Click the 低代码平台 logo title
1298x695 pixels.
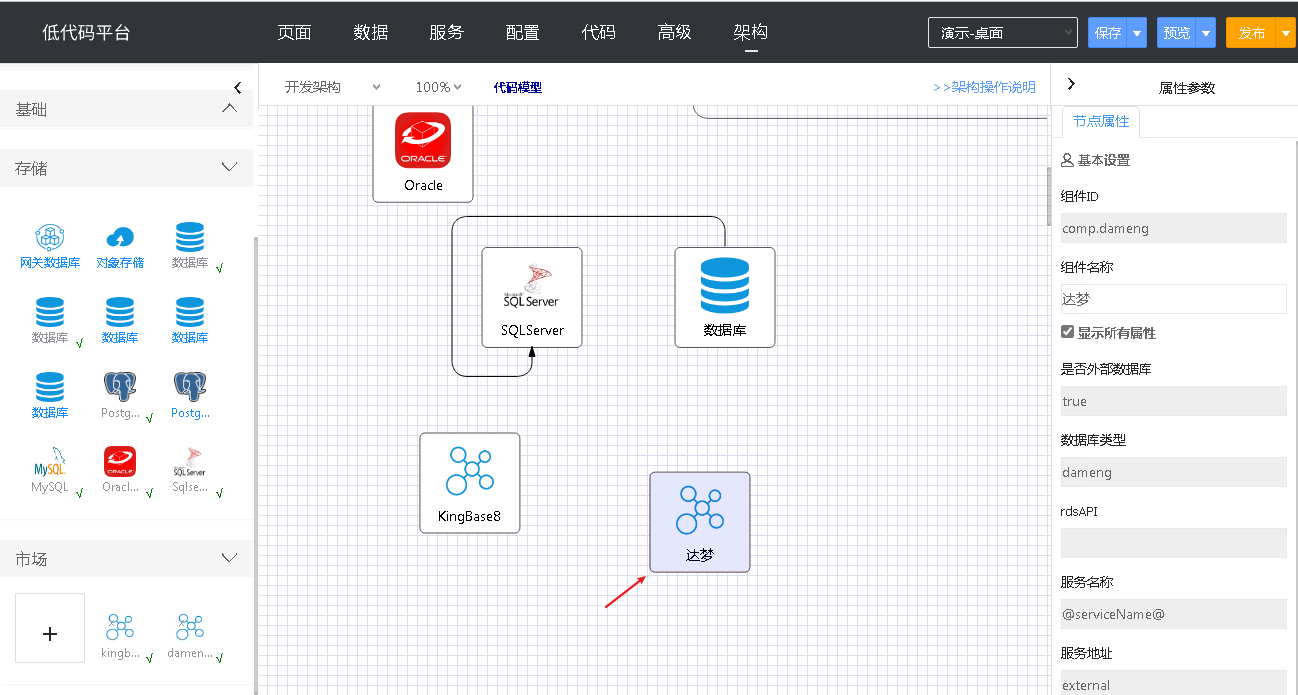pos(86,33)
